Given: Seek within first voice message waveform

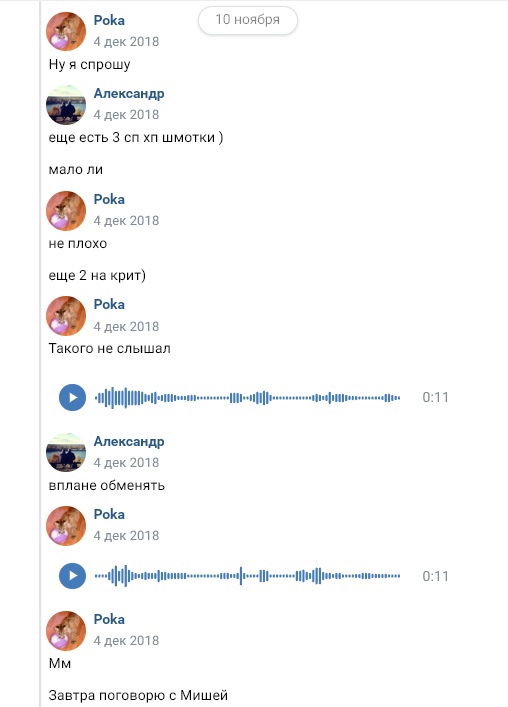Looking at the screenshot, I should 247,398.
